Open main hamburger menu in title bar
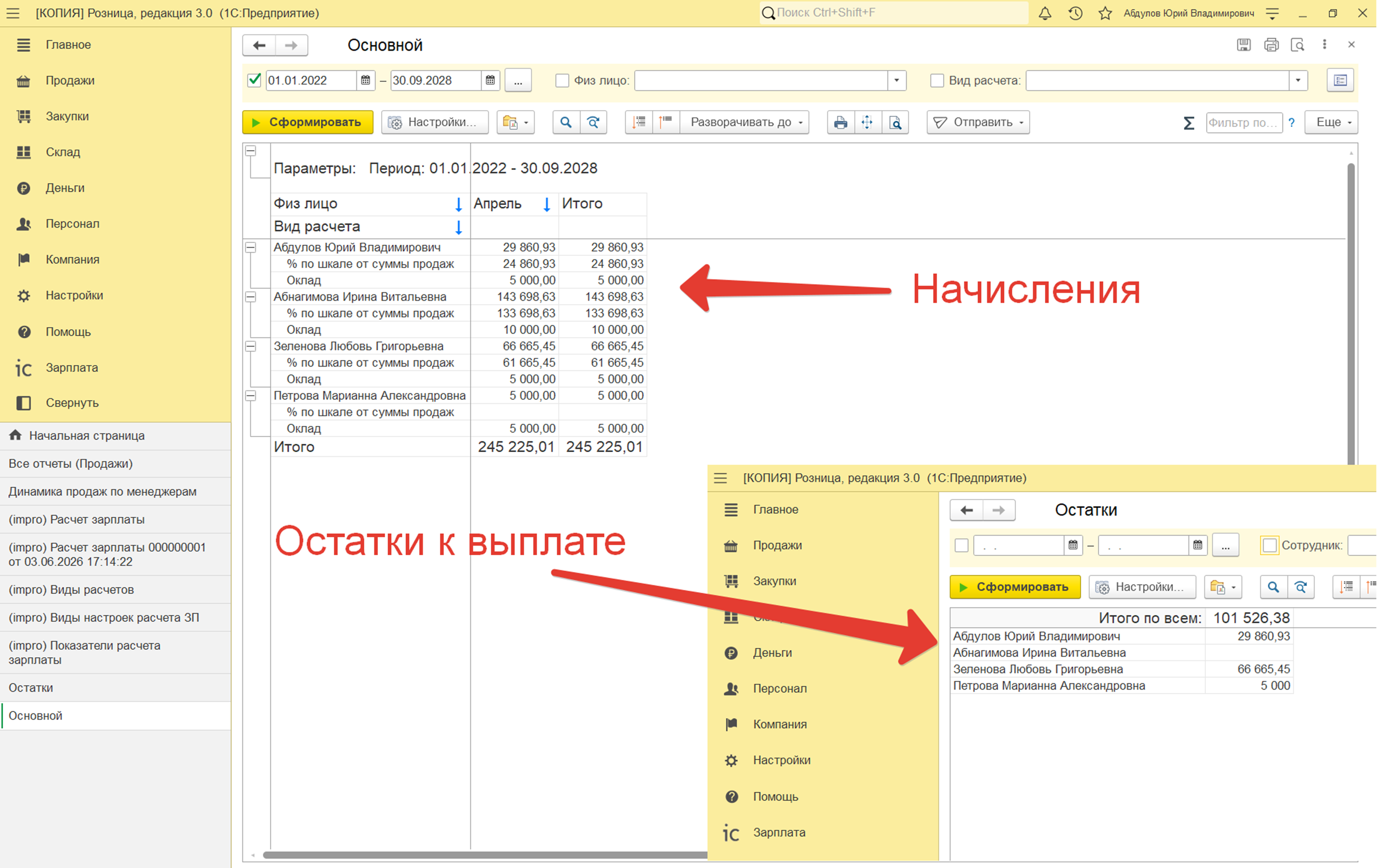Image resolution: width=1377 pixels, height=868 pixels. click(x=12, y=13)
